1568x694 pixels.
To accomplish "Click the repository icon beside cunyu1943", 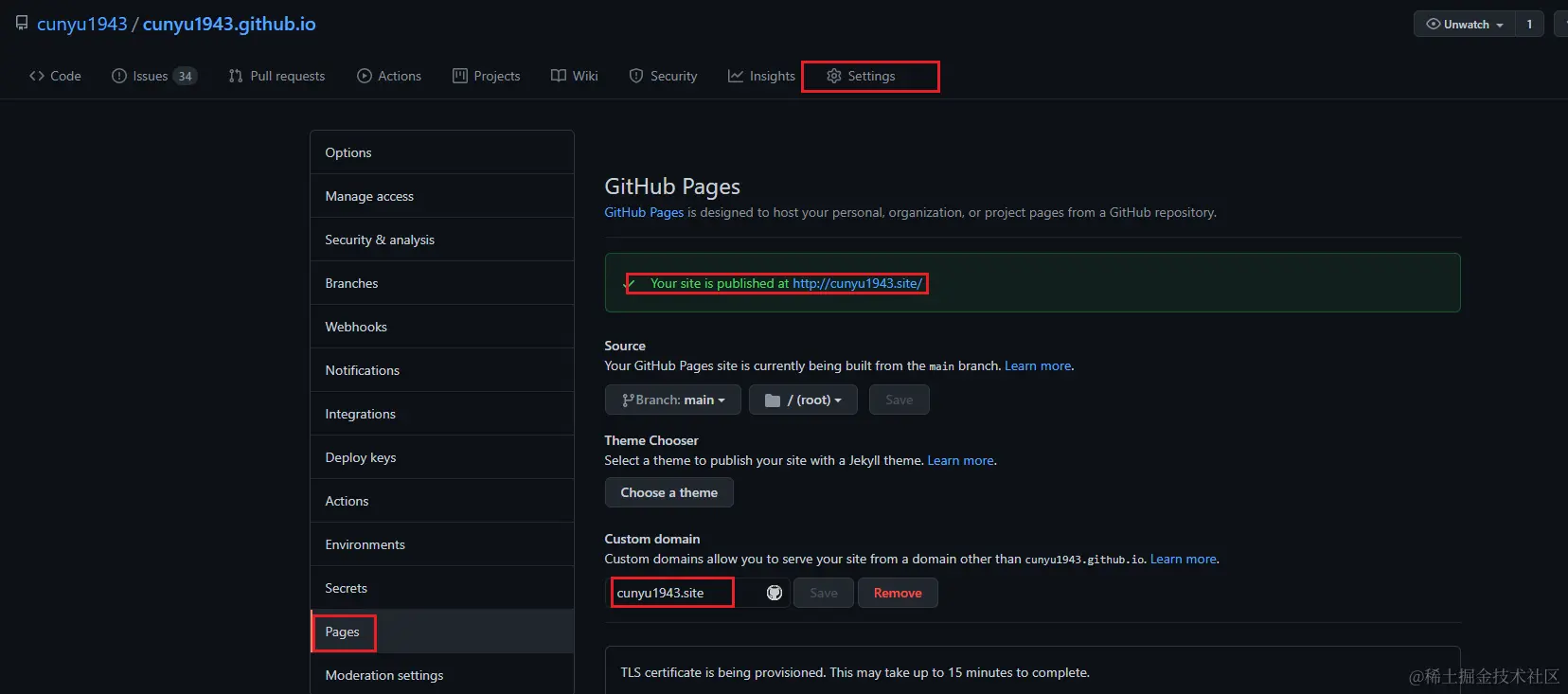I will tap(22, 23).
